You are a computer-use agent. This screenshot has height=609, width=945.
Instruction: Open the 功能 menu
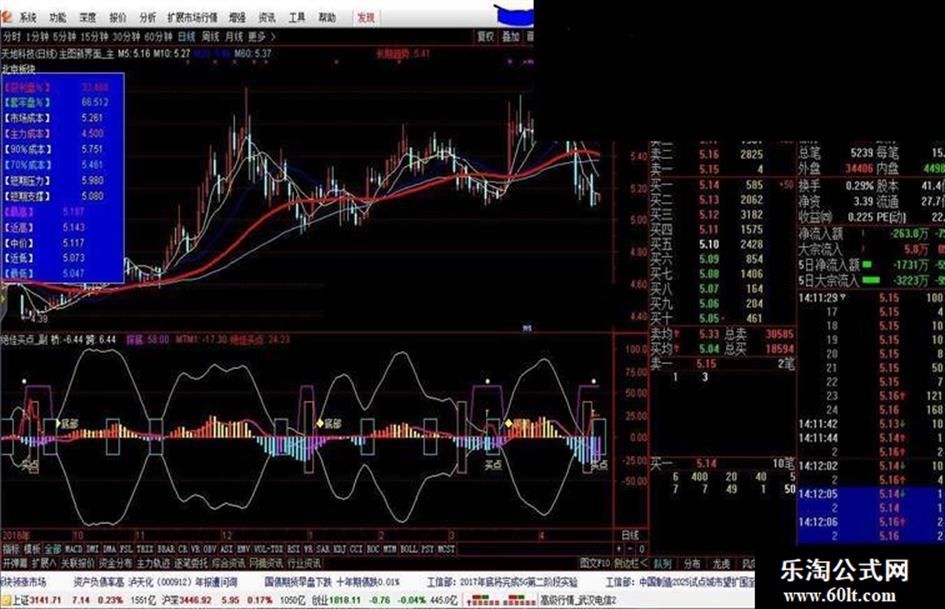58,17
